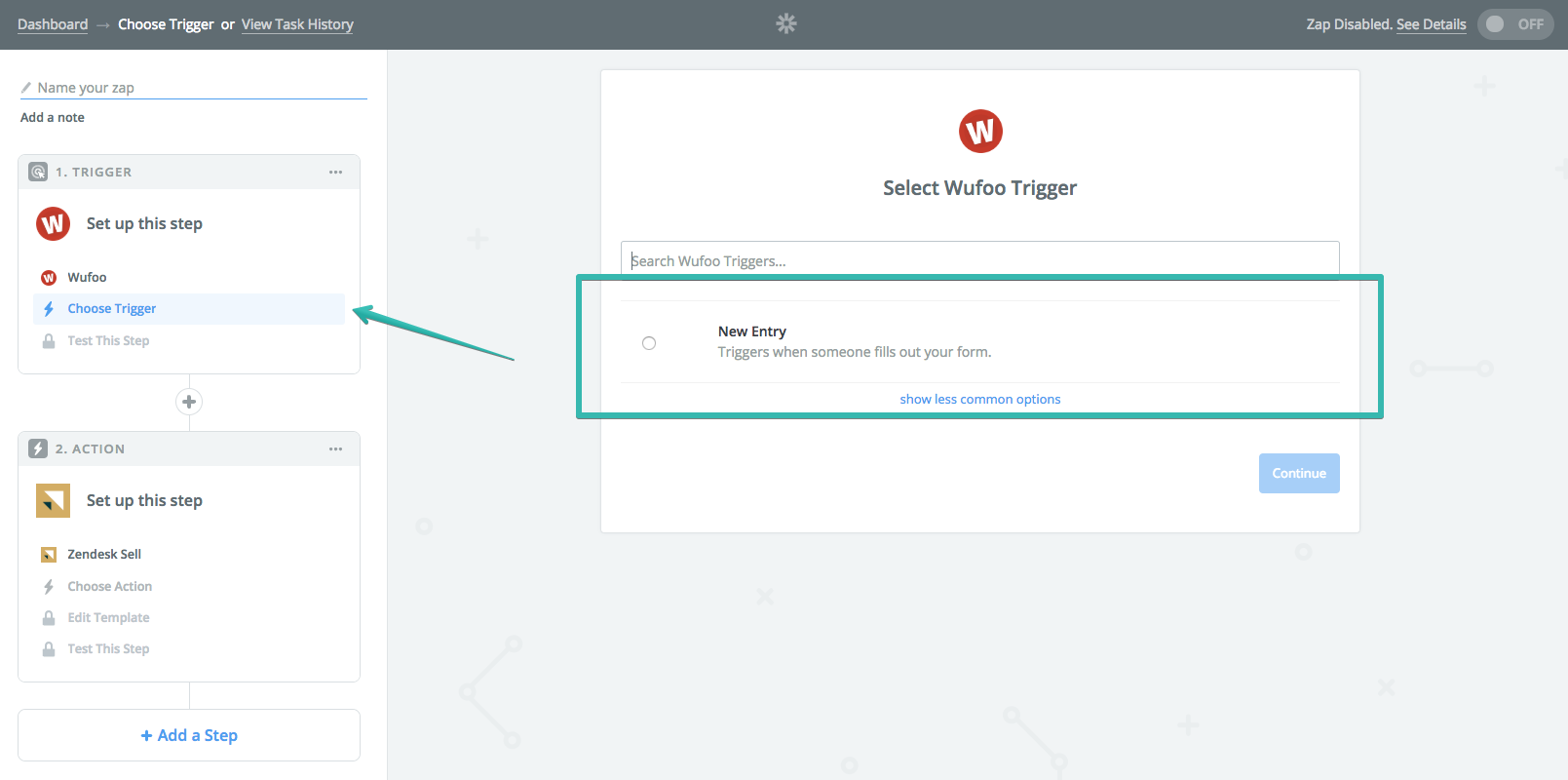Click the pencil icon beside Name your zap
Viewport: 1568px width, 780px height.
(26, 88)
